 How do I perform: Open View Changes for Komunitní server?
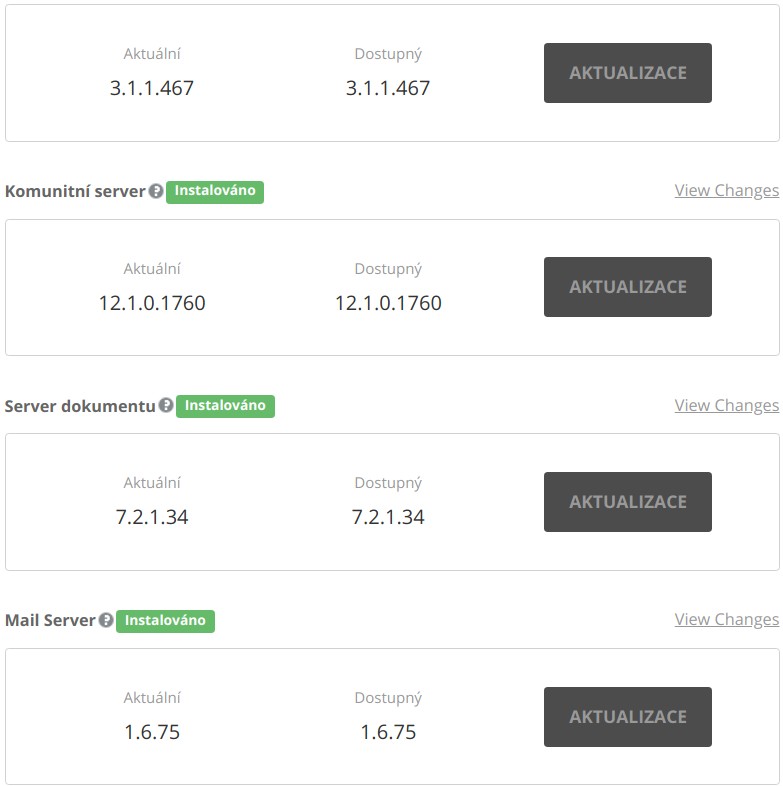tap(726, 190)
